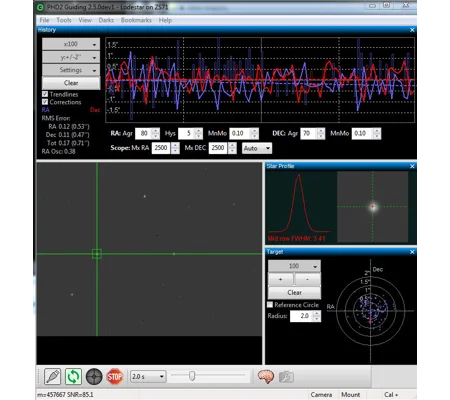This screenshot has height=400, width=450.
Task: Open the Tools menu
Action: pos(64,20)
